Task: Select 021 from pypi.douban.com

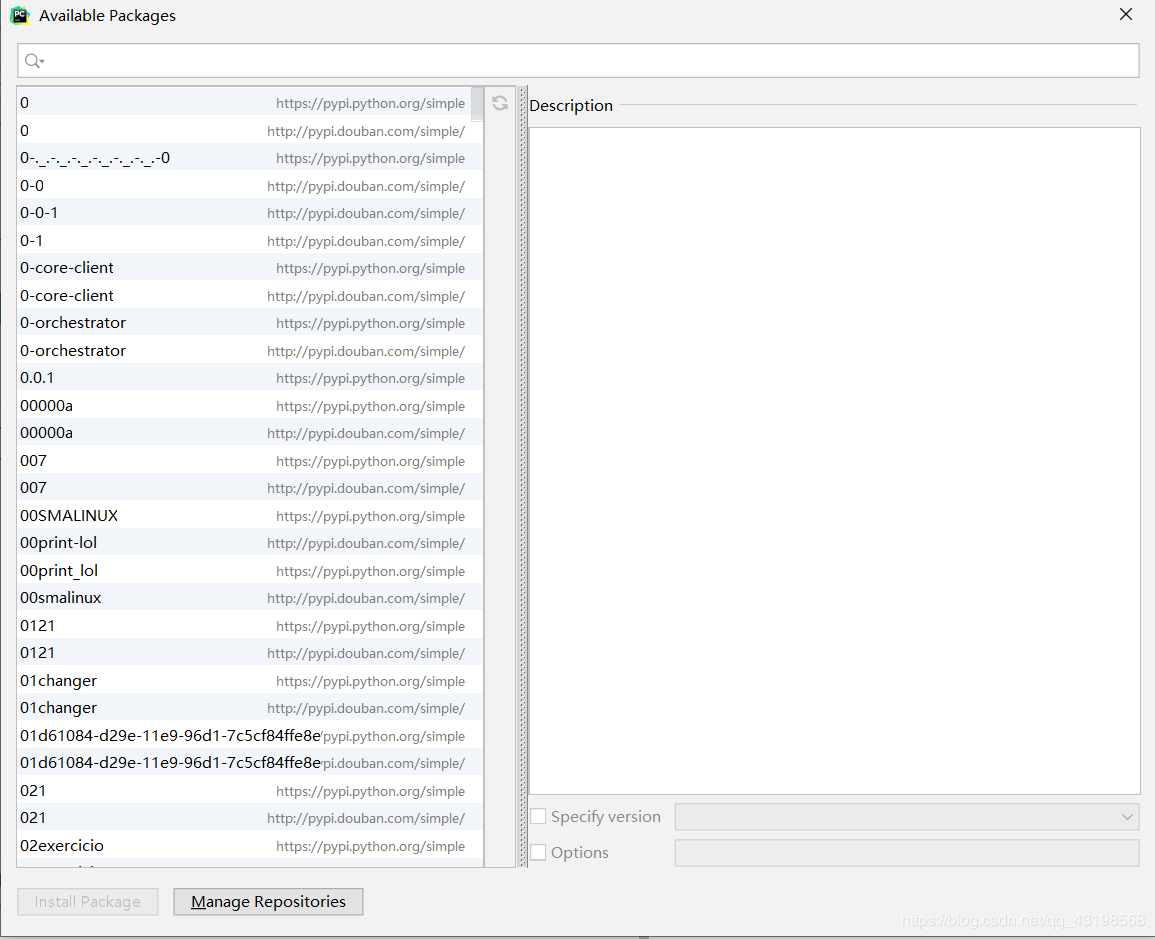Action: [x=250, y=817]
